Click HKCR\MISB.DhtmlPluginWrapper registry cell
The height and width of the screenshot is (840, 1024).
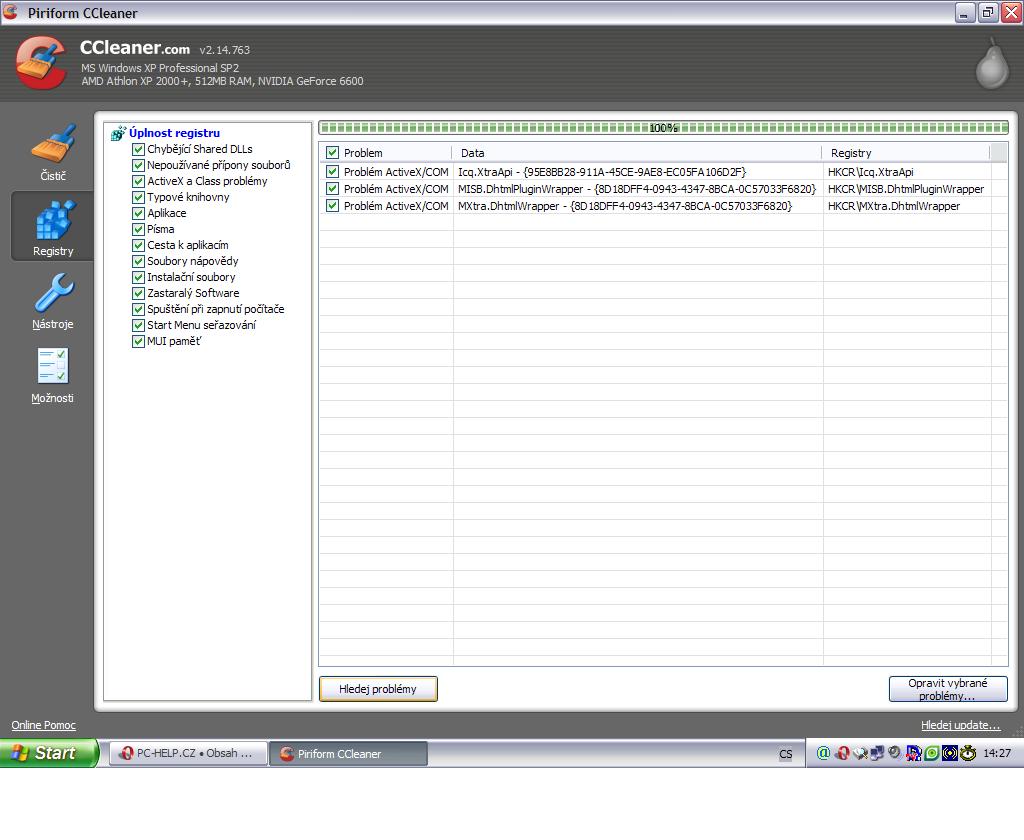(906, 189)
